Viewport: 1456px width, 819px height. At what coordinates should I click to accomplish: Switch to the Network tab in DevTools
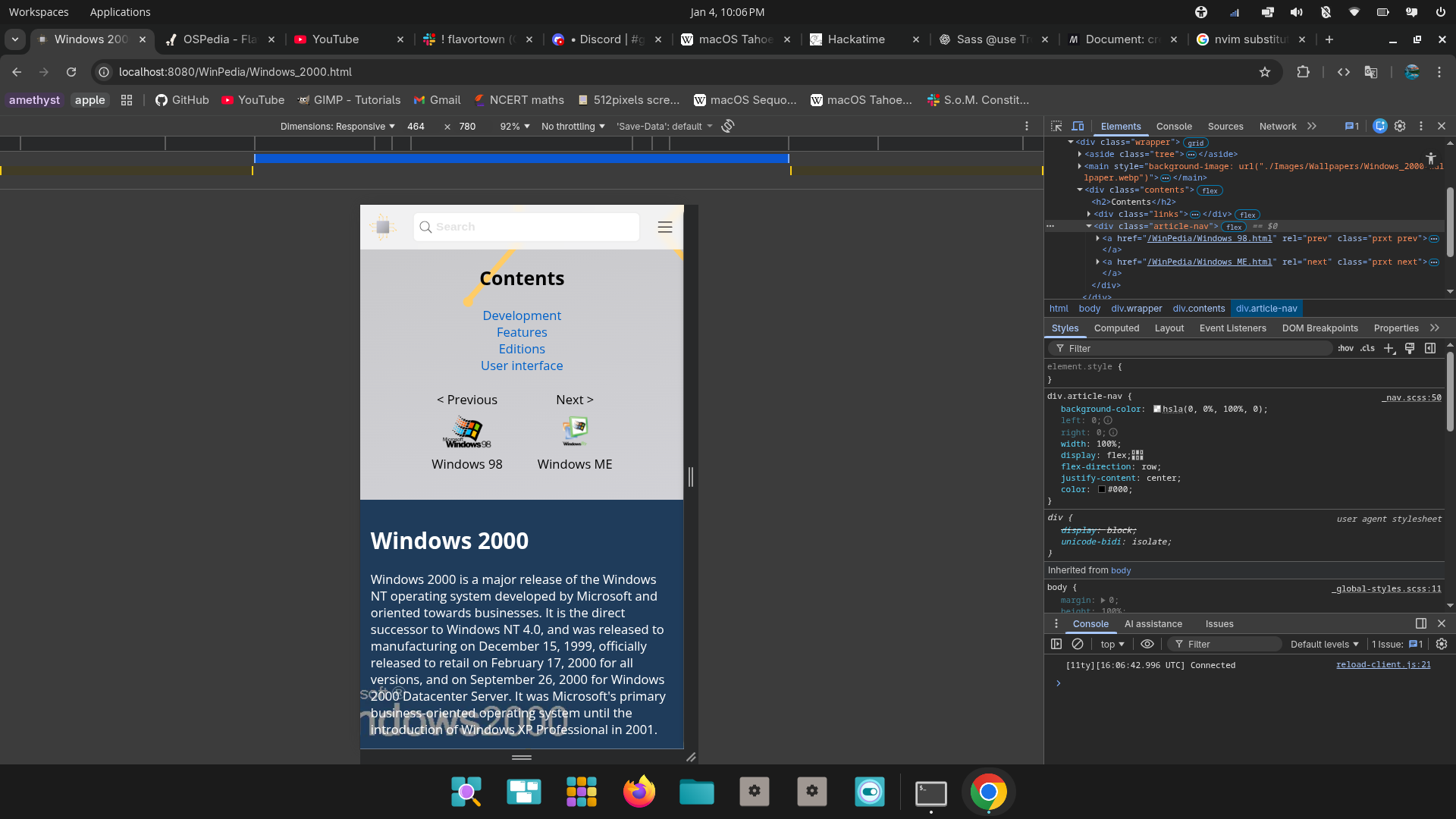pyautogui.click(x=1277, y=126)
